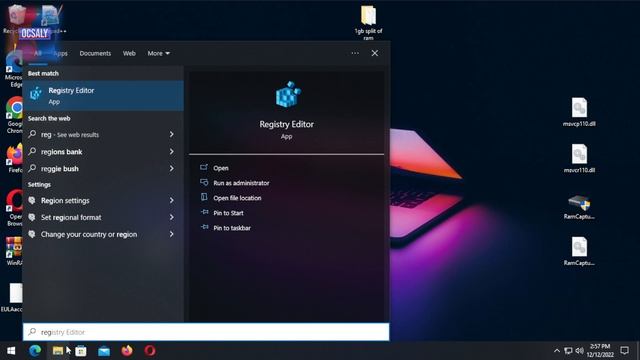Viewport: 640px width, 360px height.
Task: Select the 'reggie bush' web suggestion
Action: 103,169
